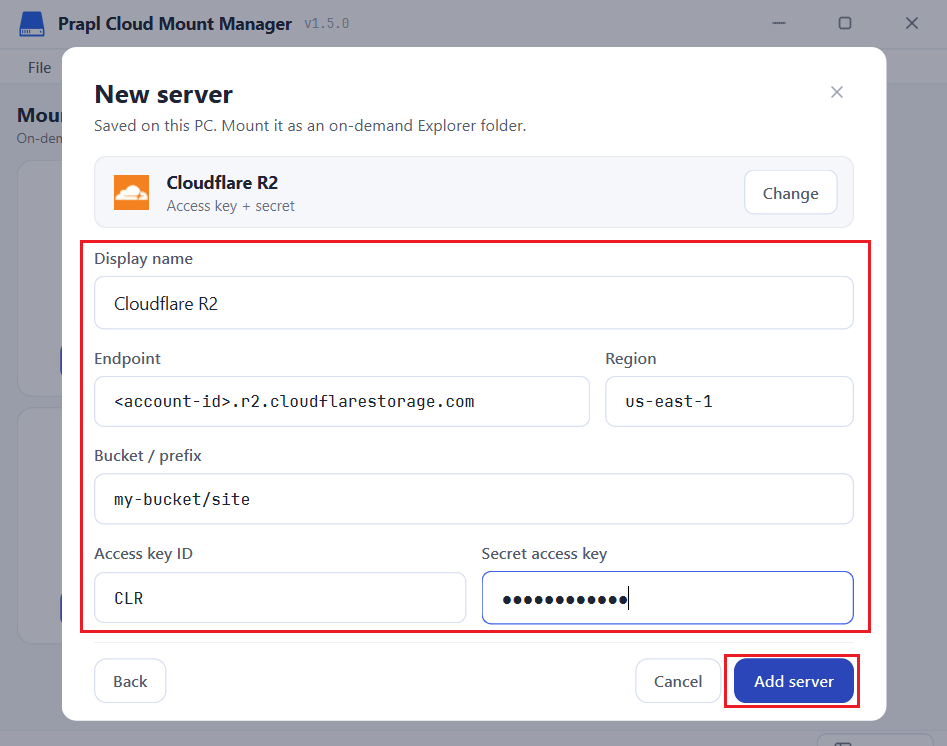
Task: Open the File menu
Action: [x=39, y=68]
